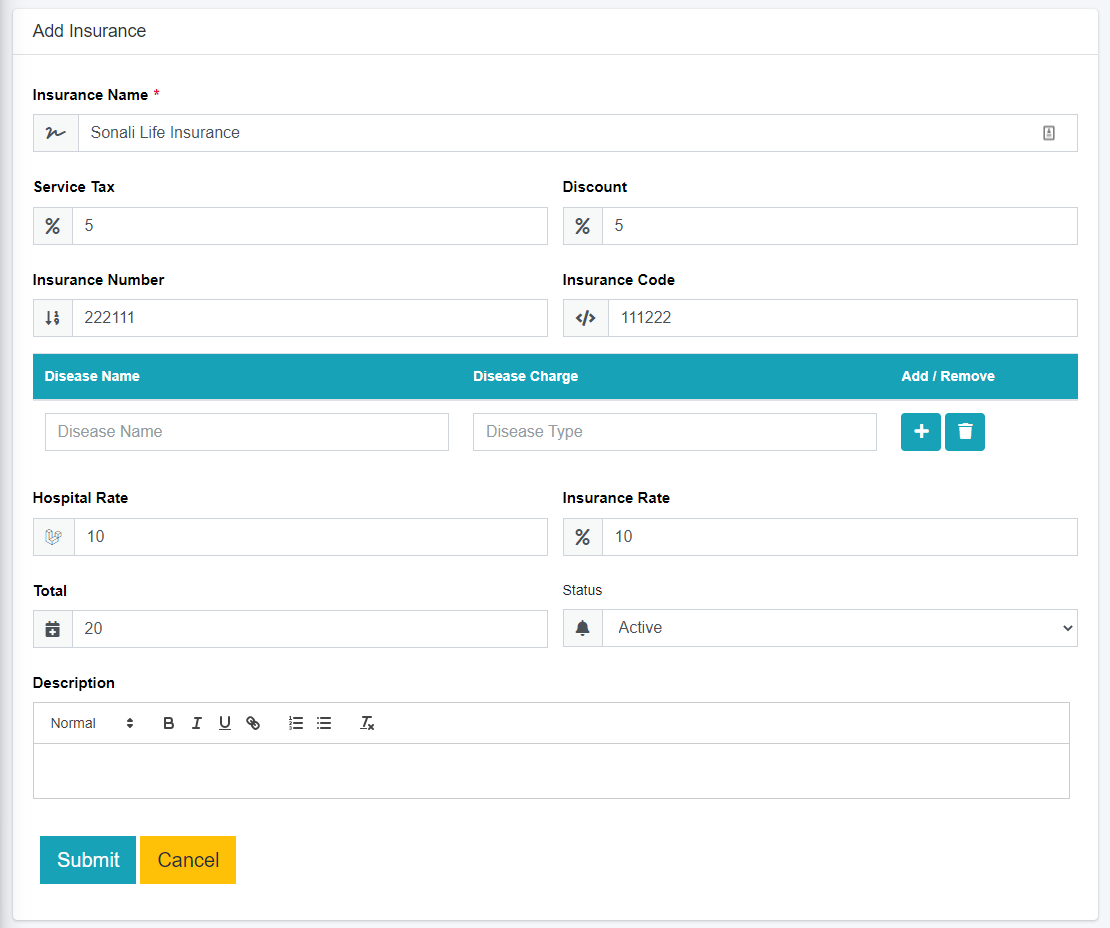
Task: Focus the Disease Name input
Action: point(247,432)
